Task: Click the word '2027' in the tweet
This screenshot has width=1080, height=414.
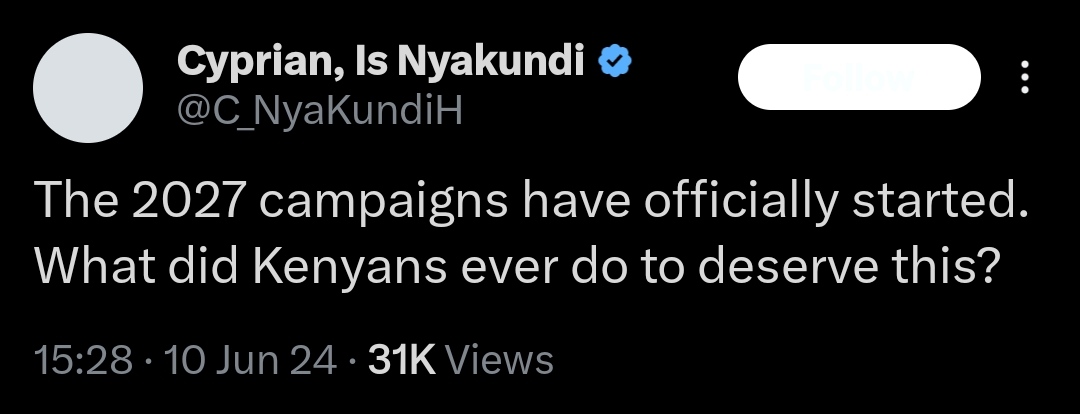Action: [187, 201]
